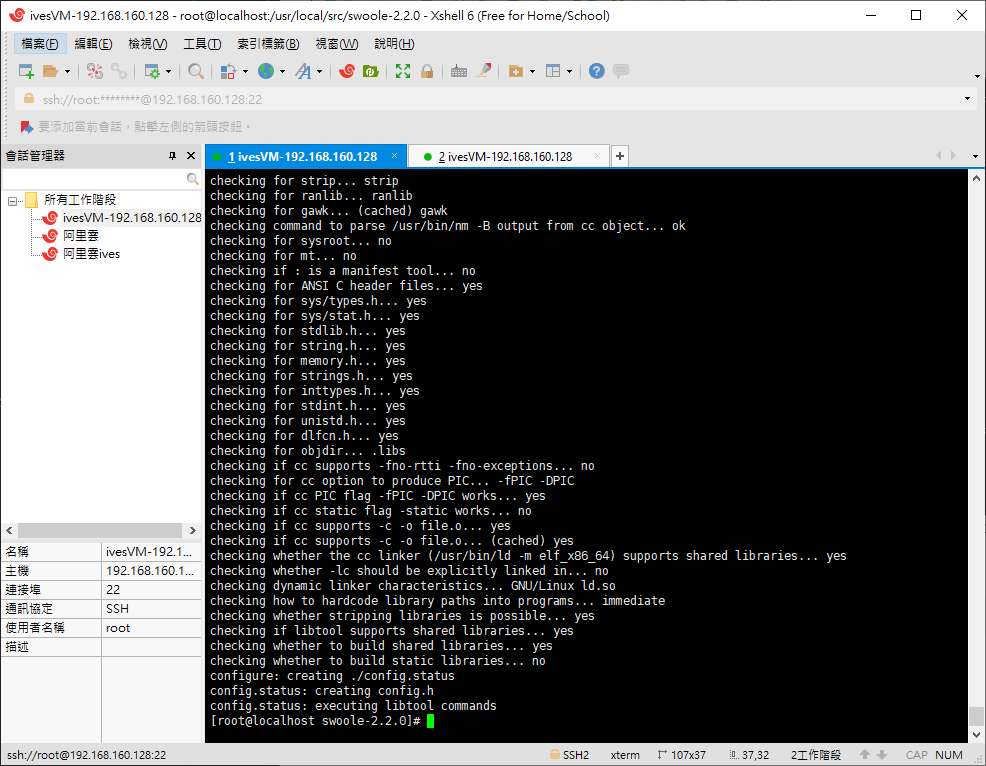Add a new tab with plus button
986x766 pixels.
619,156
